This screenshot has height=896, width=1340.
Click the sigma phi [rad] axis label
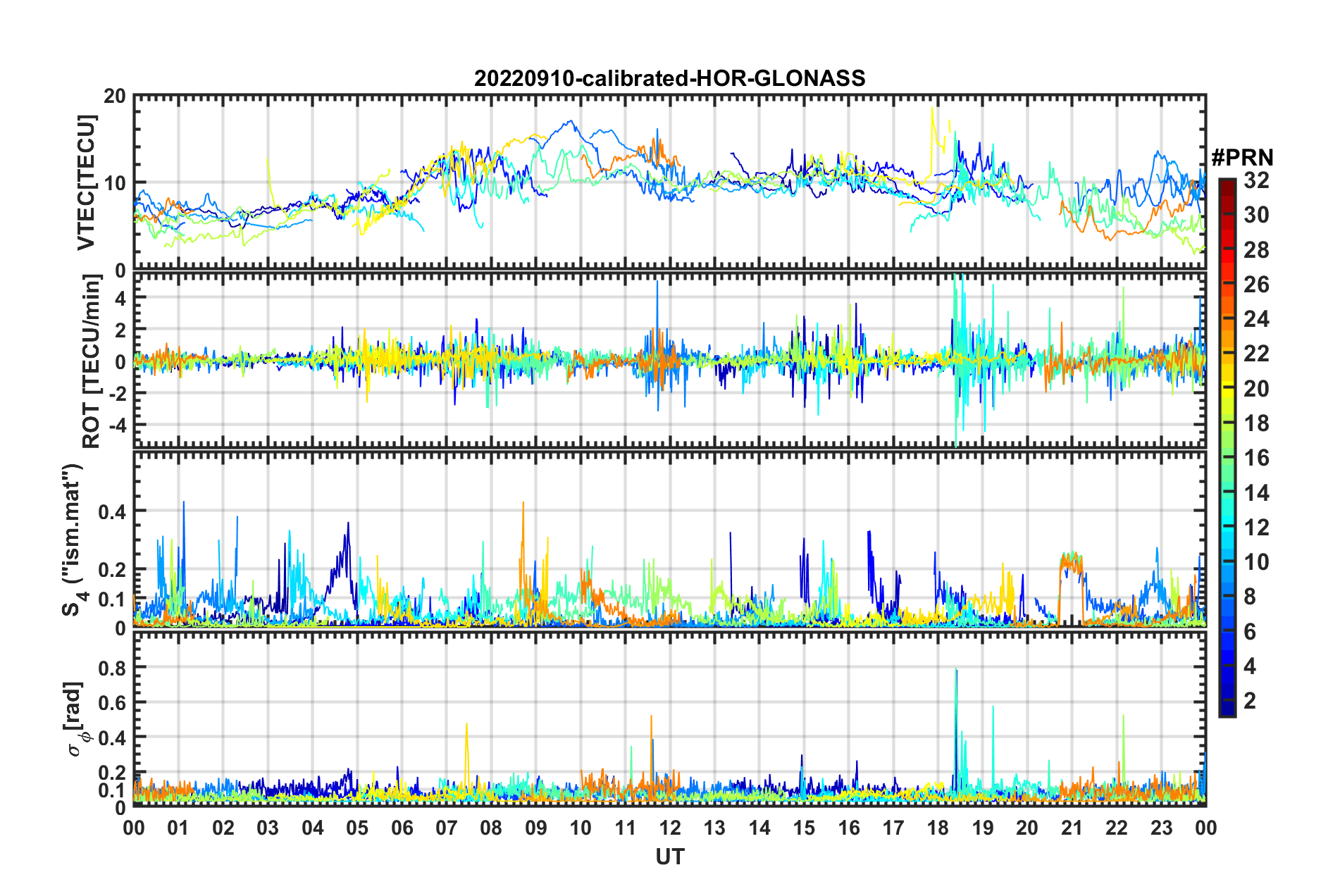tap(75, 718)
